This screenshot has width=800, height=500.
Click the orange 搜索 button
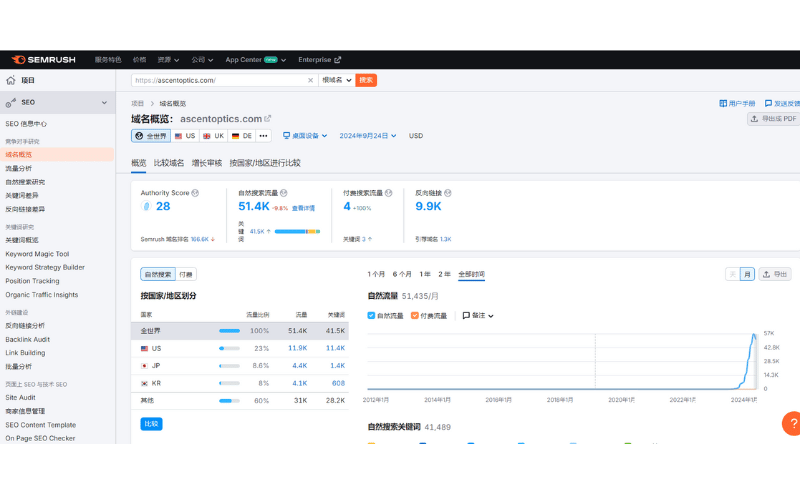(366, 80)
